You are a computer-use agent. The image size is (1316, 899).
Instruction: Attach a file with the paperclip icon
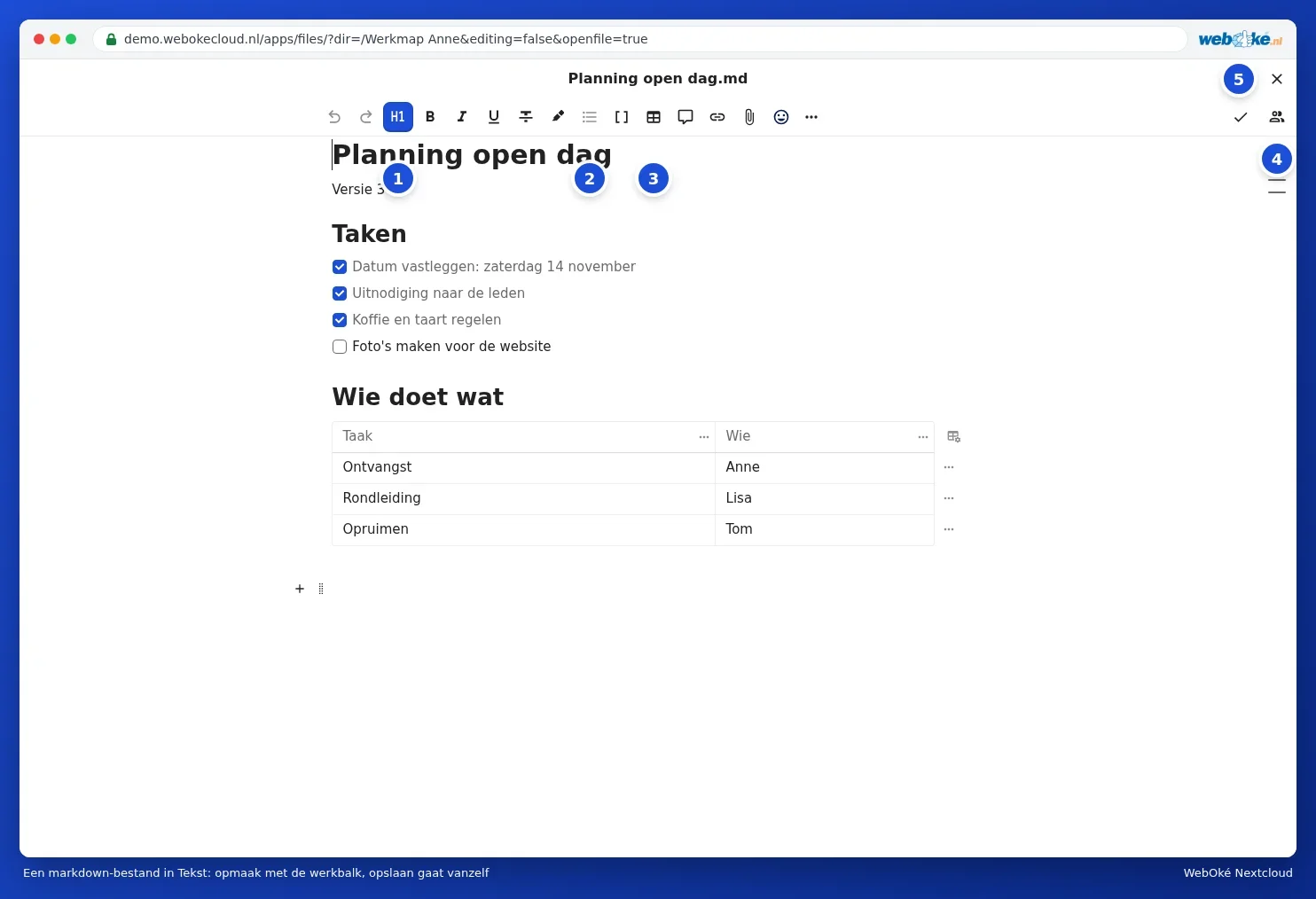[749, 117]
